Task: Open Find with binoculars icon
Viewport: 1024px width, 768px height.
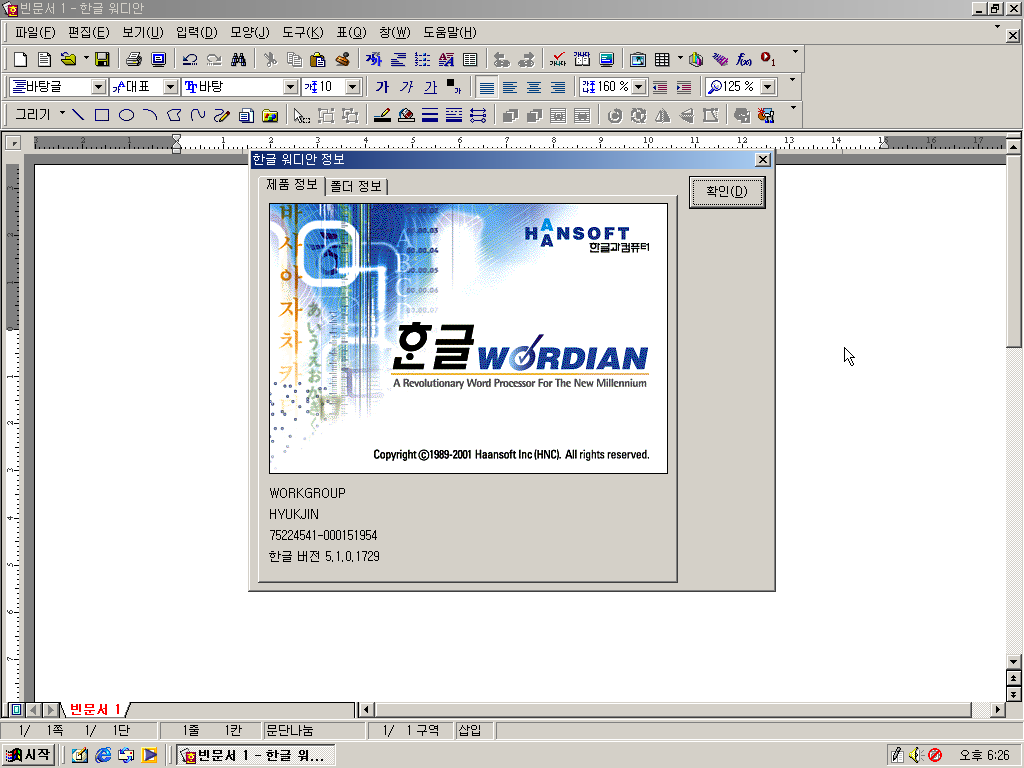Action: click(238, 59)
